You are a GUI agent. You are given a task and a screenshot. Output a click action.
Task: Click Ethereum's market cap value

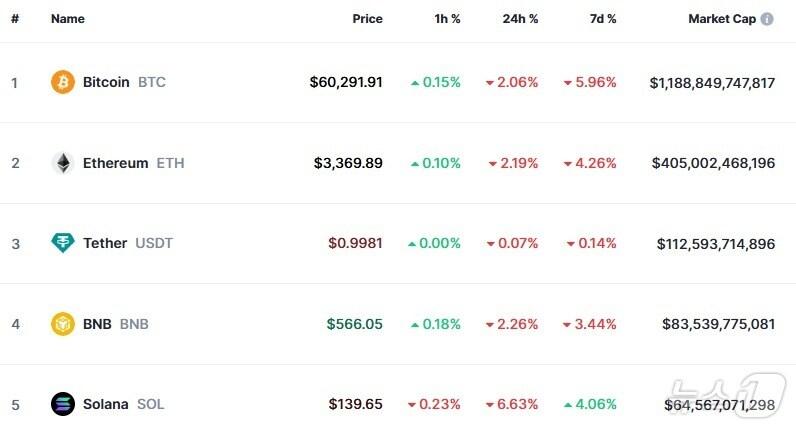click(x=713, y=163)
